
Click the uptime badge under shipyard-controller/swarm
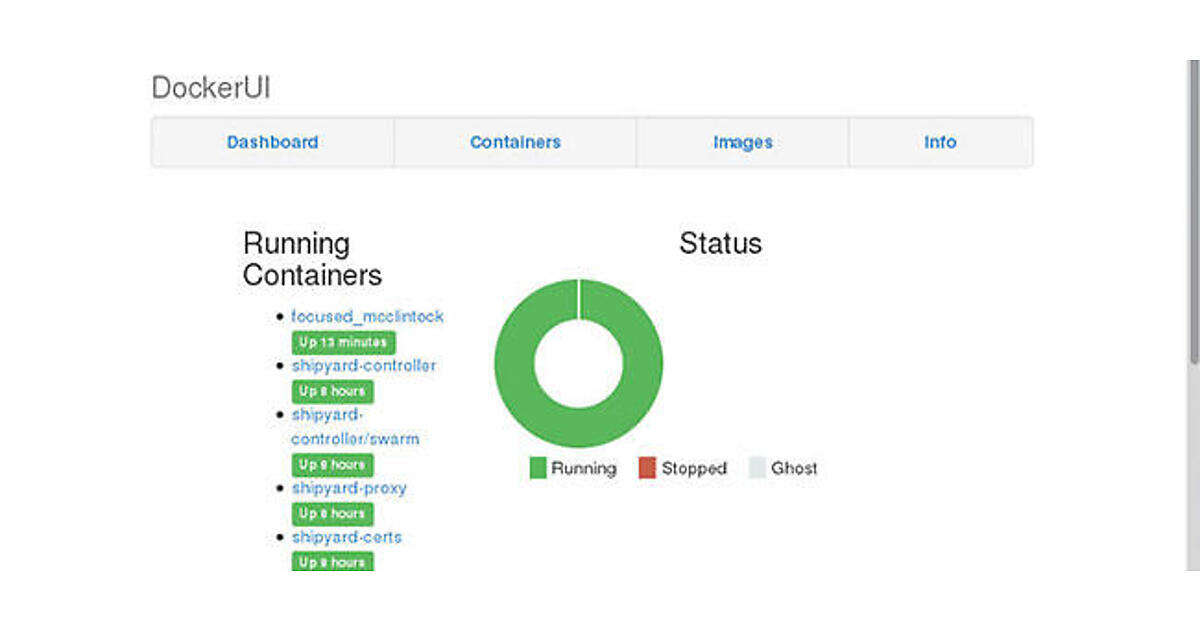point(332,464)
